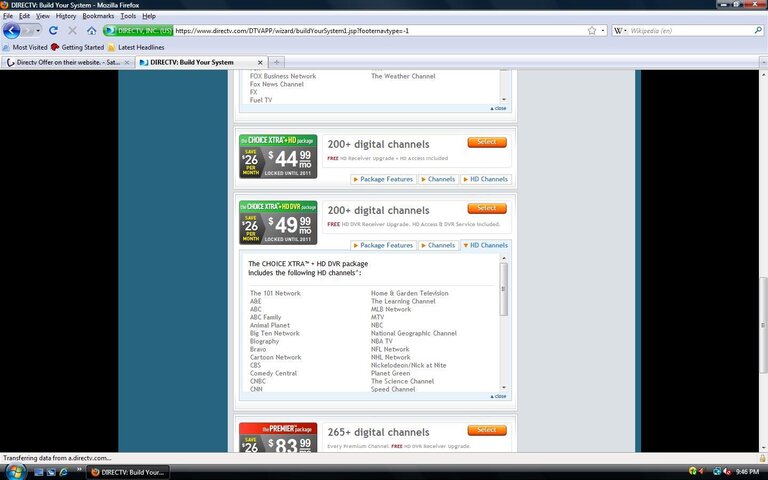Click FOX Business Network in upper list

[283, 76]
